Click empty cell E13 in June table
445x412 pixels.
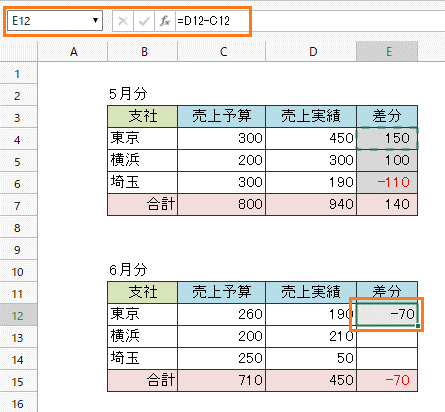pos(387,336)
